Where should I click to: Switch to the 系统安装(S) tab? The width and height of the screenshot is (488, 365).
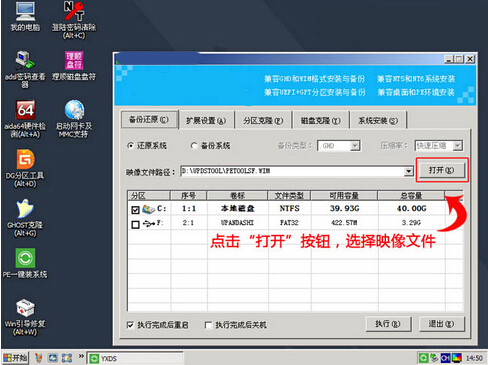tap(378, 120)
